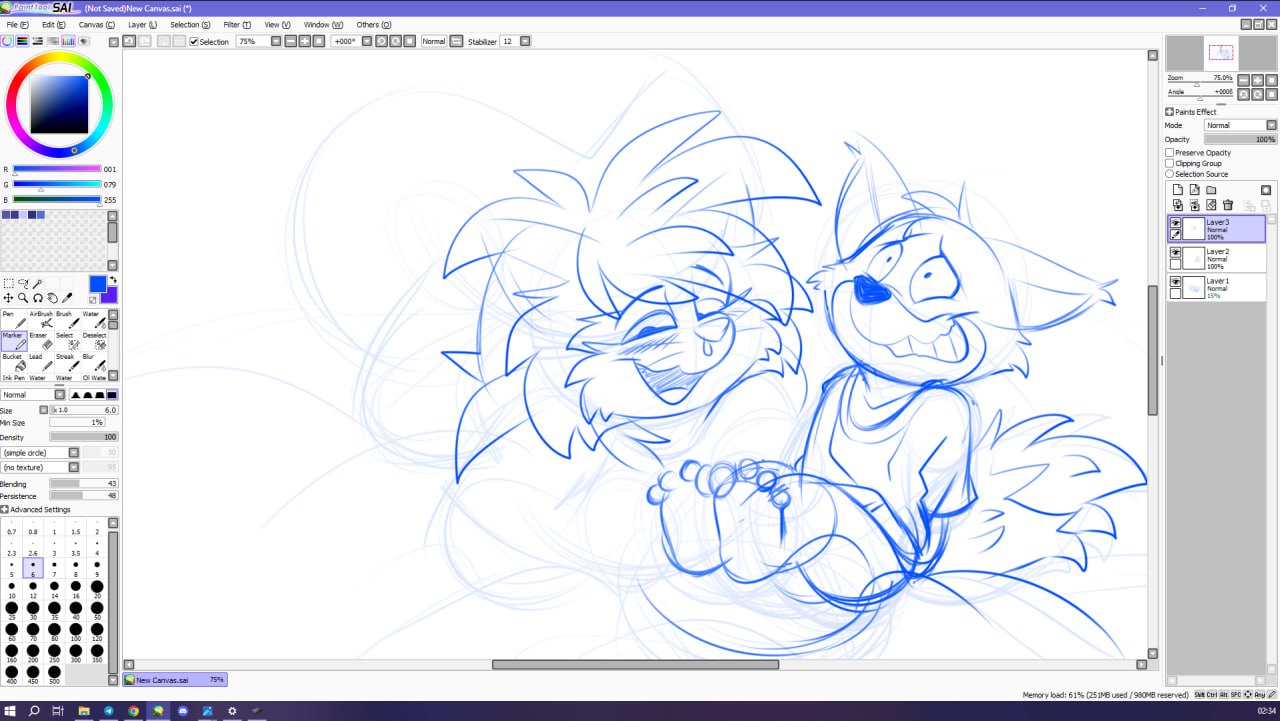Image resolution: width=1280 pixels, height=721 pixels.
Task: Open the Stabilizer value dropdown
Action: [x=525, y=41]
